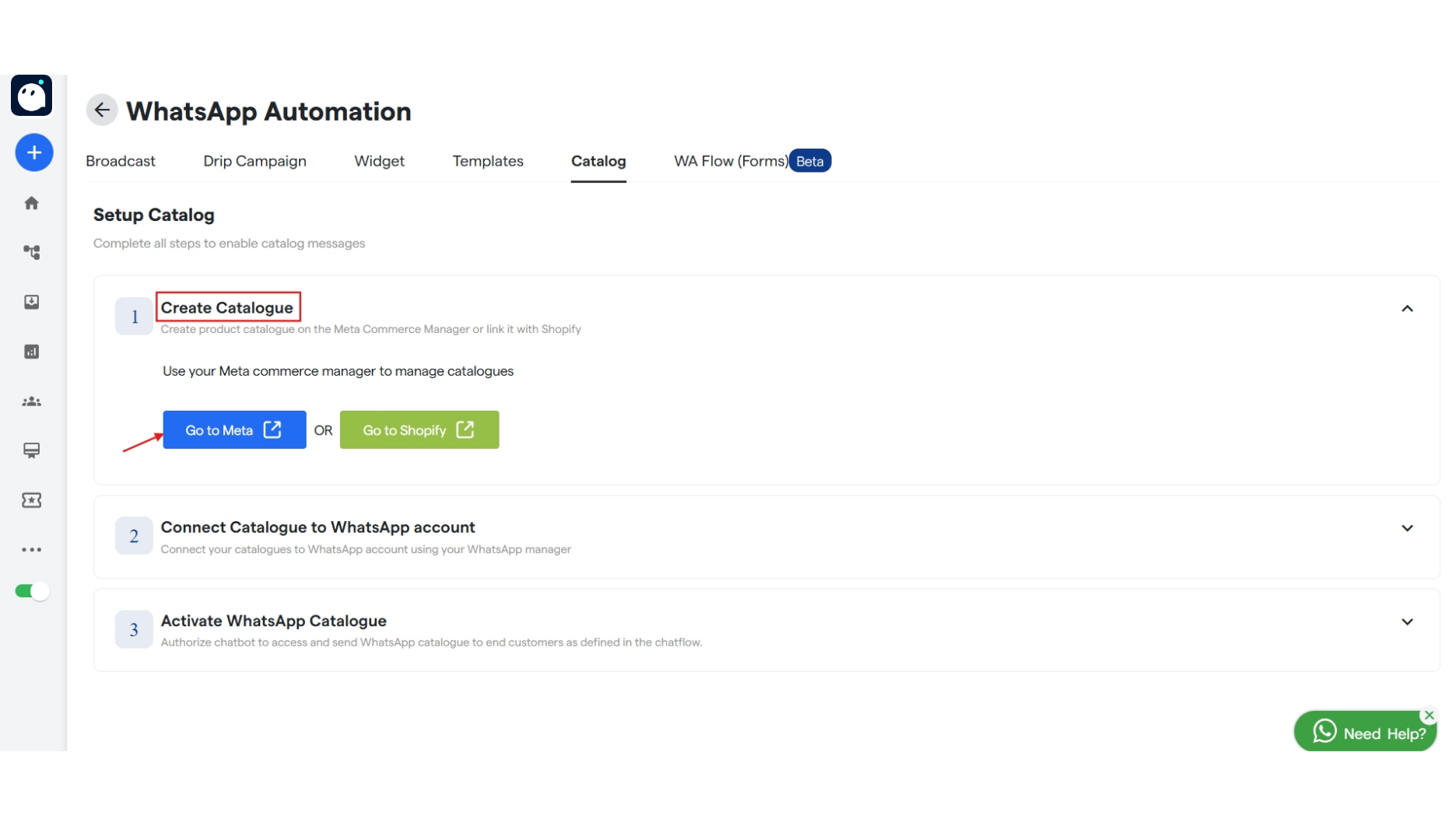Open the Drip Campaign tab
Viewport: 1452px width, 840px height.
coord(254,161)
